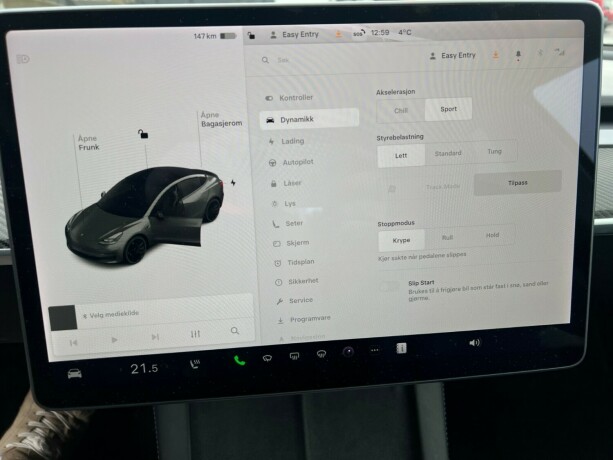
Task: Tap the 147 km range readout
Action: (x=205, y=36)
